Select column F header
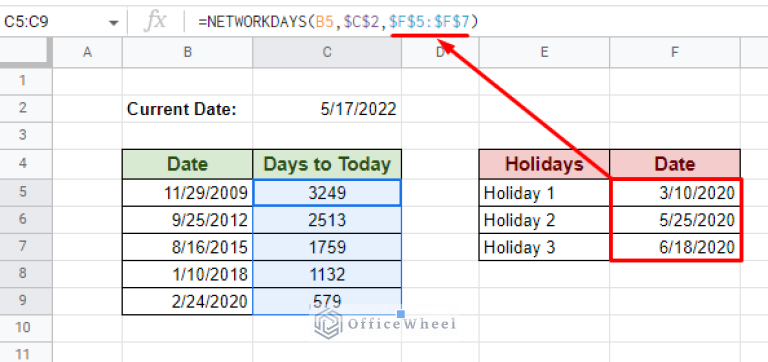Image resolution: width=768 pixels, height=362 pixels. pyautogui.click(x=675, y=52)
